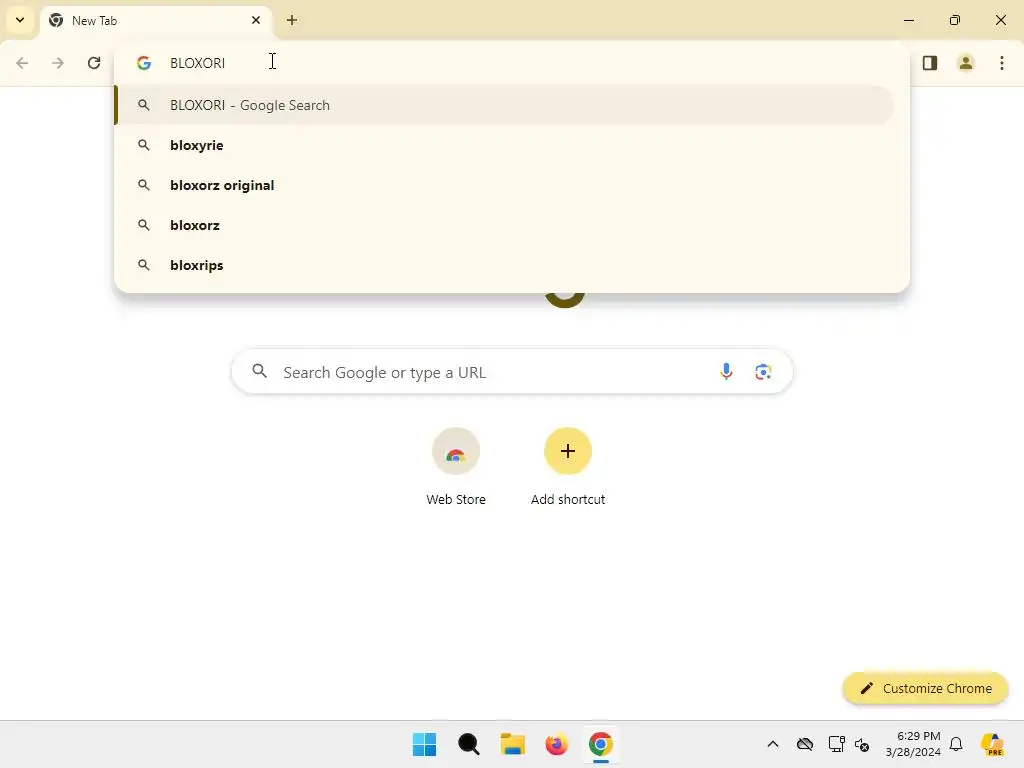Close the New Tab tab
Image resolution: width=1024 pixels, height=768 pixels.
(256, 20)
